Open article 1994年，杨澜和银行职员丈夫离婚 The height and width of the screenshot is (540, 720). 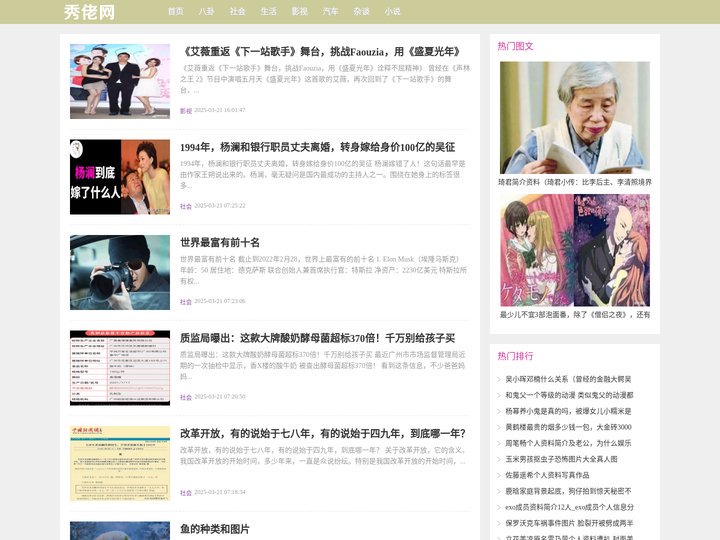coord(318,147)
